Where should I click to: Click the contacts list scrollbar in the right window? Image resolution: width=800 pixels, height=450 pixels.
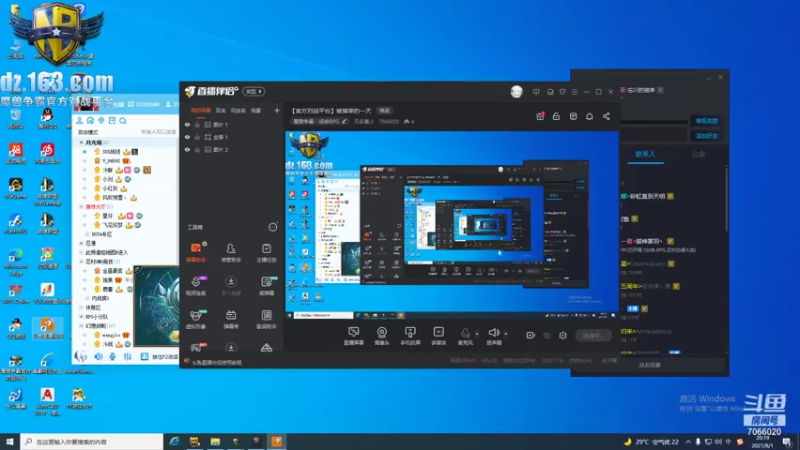(727, 199)
